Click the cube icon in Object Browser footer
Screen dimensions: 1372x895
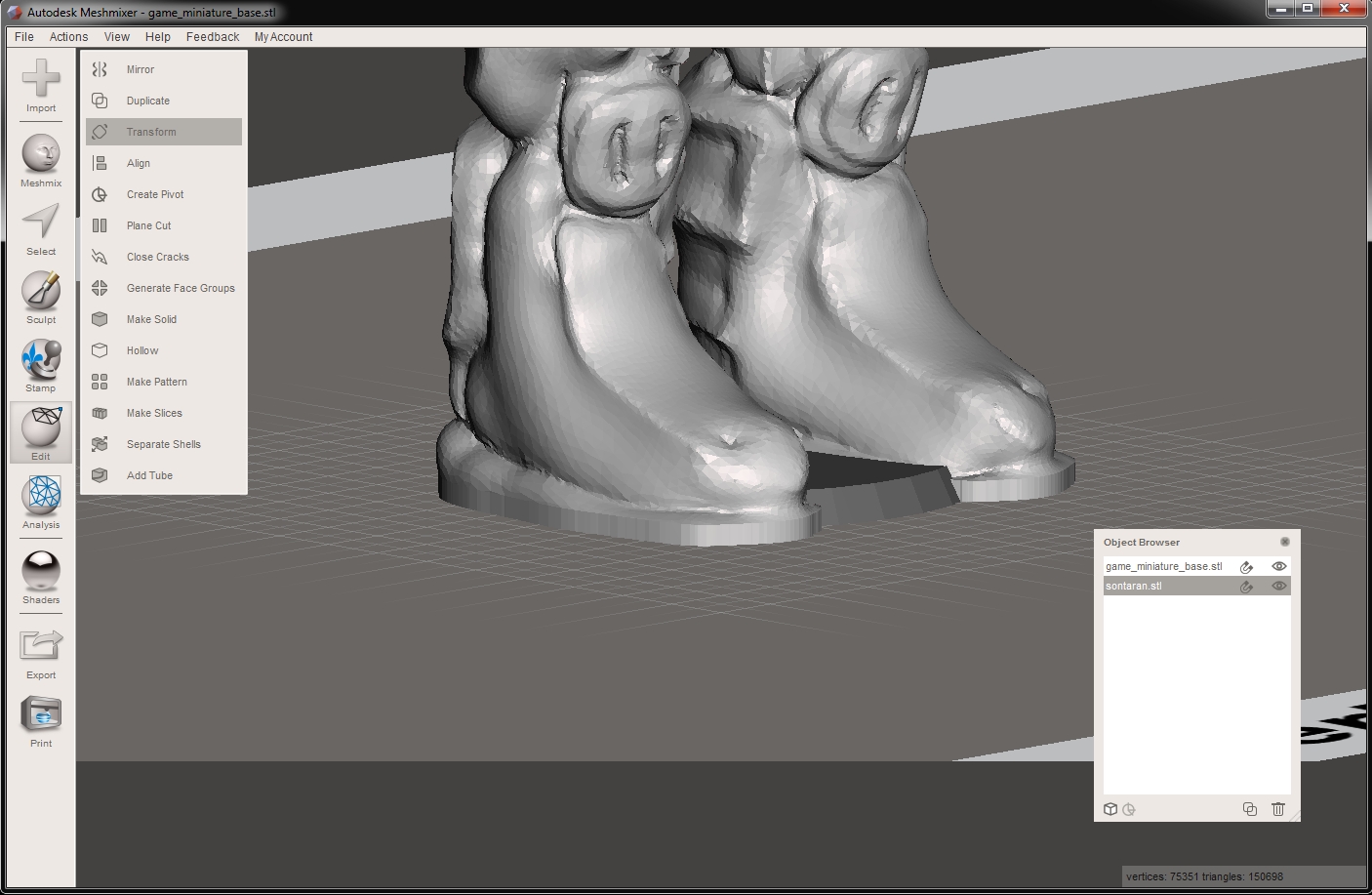coord(1110,809)
